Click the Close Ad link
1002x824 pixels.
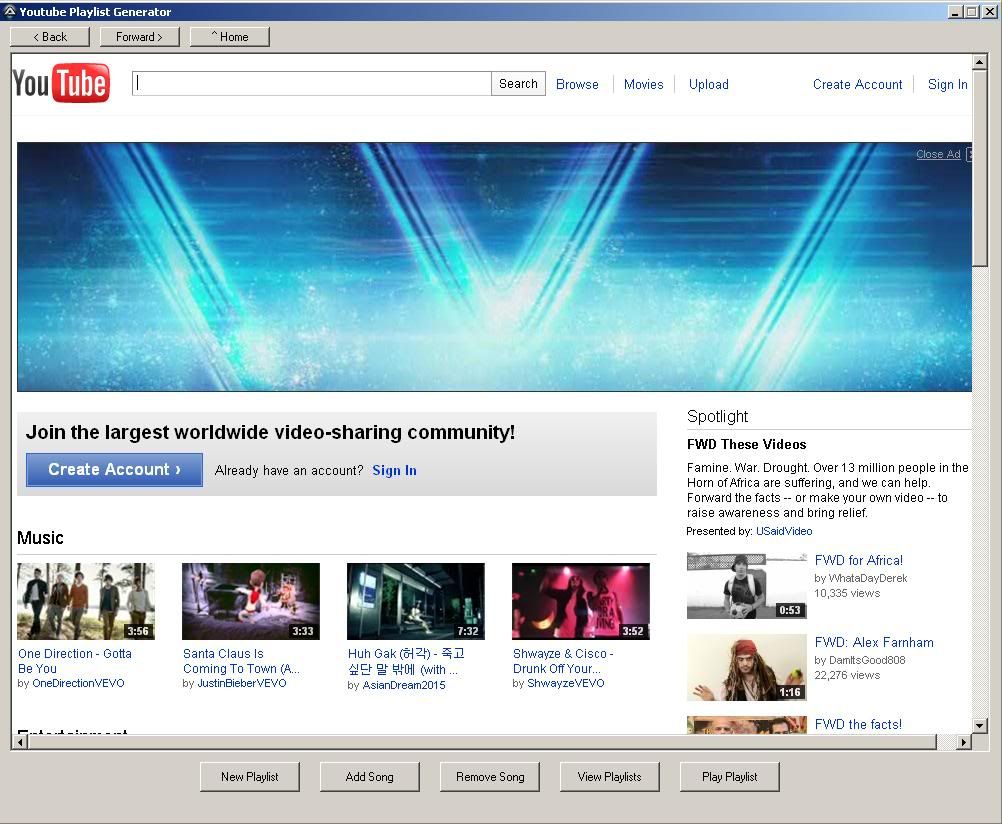click(x=938, y=154)
